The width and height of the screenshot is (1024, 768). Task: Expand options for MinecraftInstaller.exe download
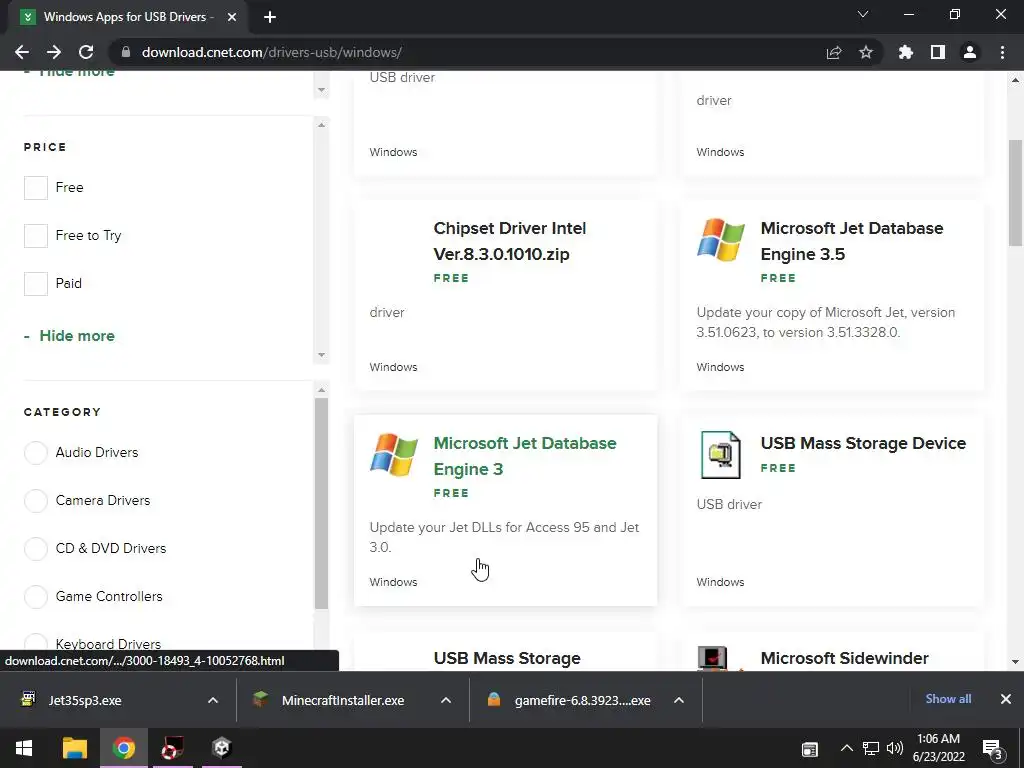click(x=446, y=700)
